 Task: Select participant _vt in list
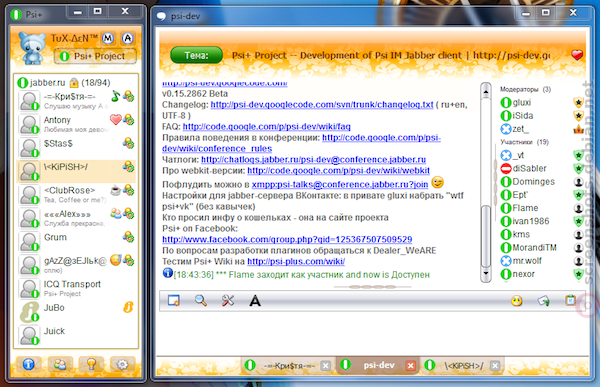pyautogui.click(x=541, y=155)
